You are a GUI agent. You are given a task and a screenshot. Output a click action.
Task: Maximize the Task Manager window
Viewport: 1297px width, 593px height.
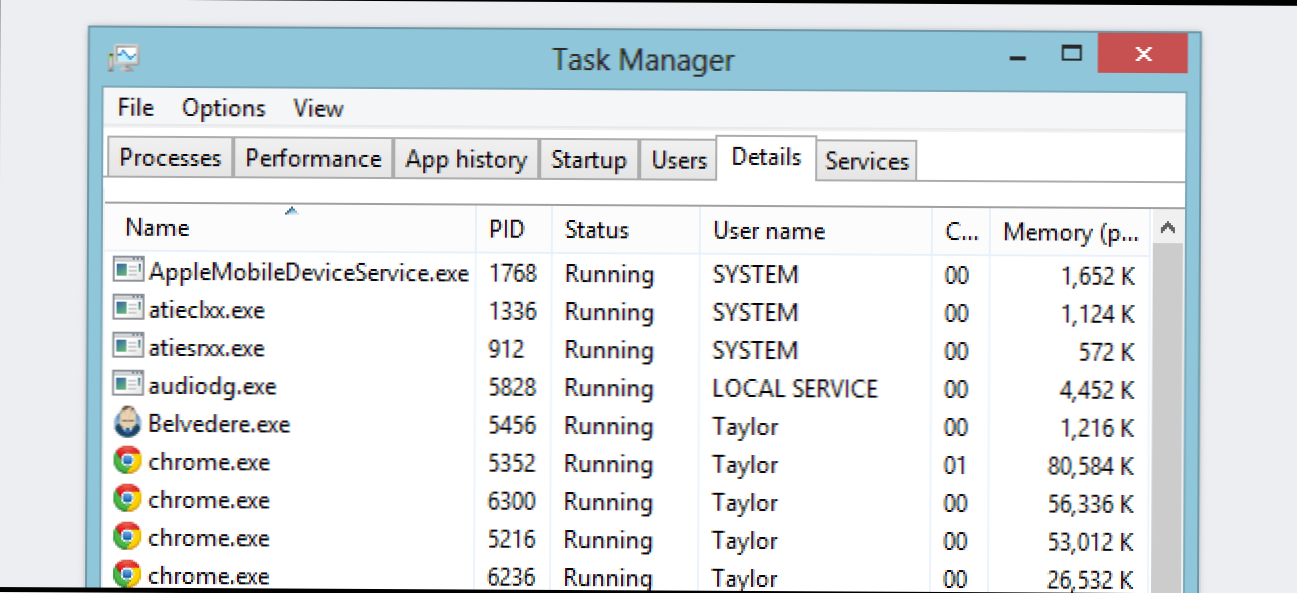(x=1073, y=54)
